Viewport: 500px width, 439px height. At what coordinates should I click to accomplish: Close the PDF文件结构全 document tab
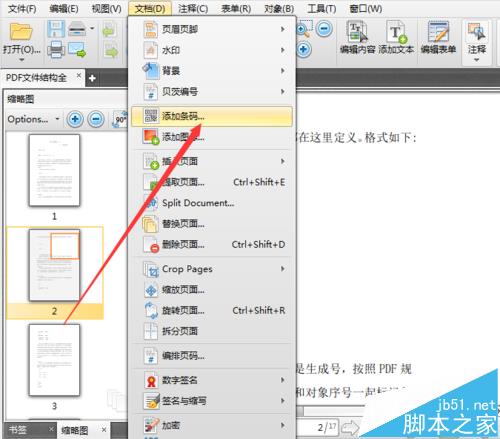click(79, 76)
